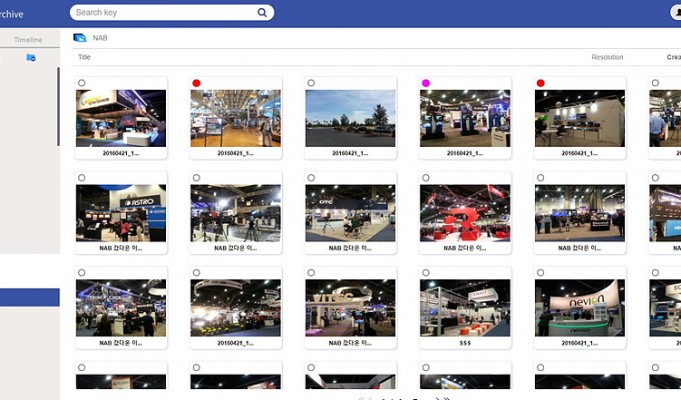Click title under the ASTRO booth thumbnail

pos(121,248)
